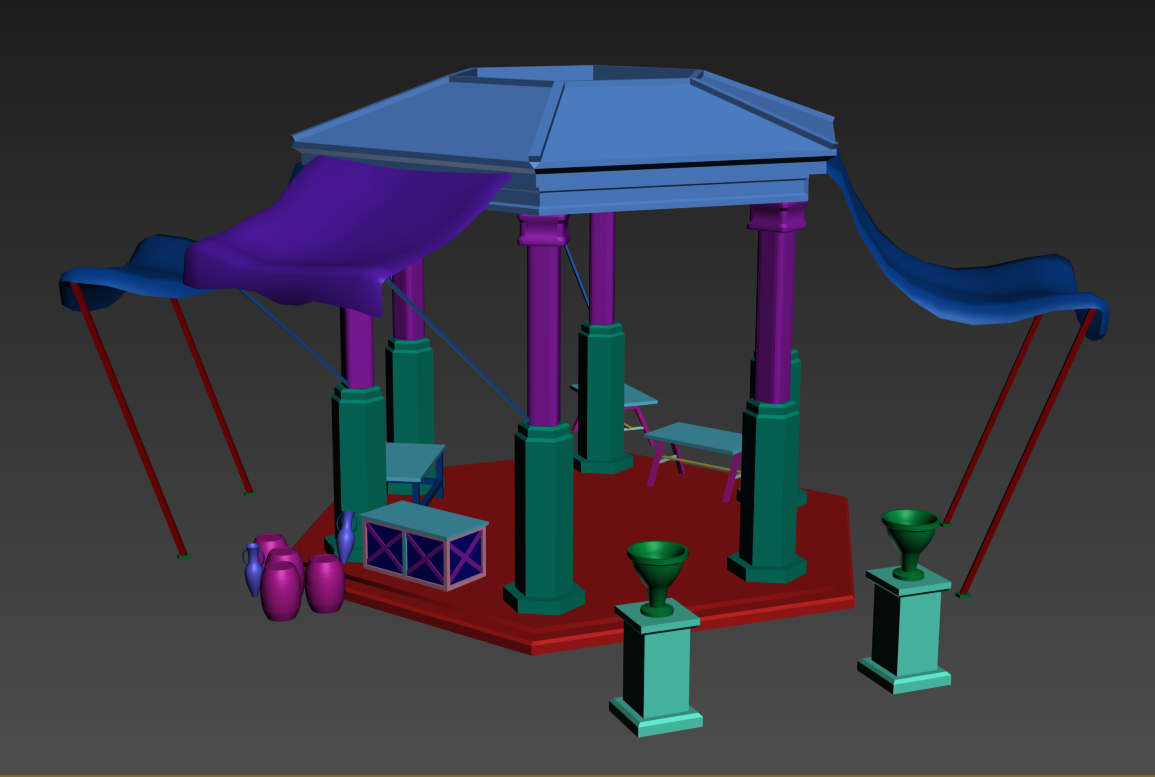The image size is (1155, 777).
Task: Select the crate with X-pattern panels
Action: [424, 548]
